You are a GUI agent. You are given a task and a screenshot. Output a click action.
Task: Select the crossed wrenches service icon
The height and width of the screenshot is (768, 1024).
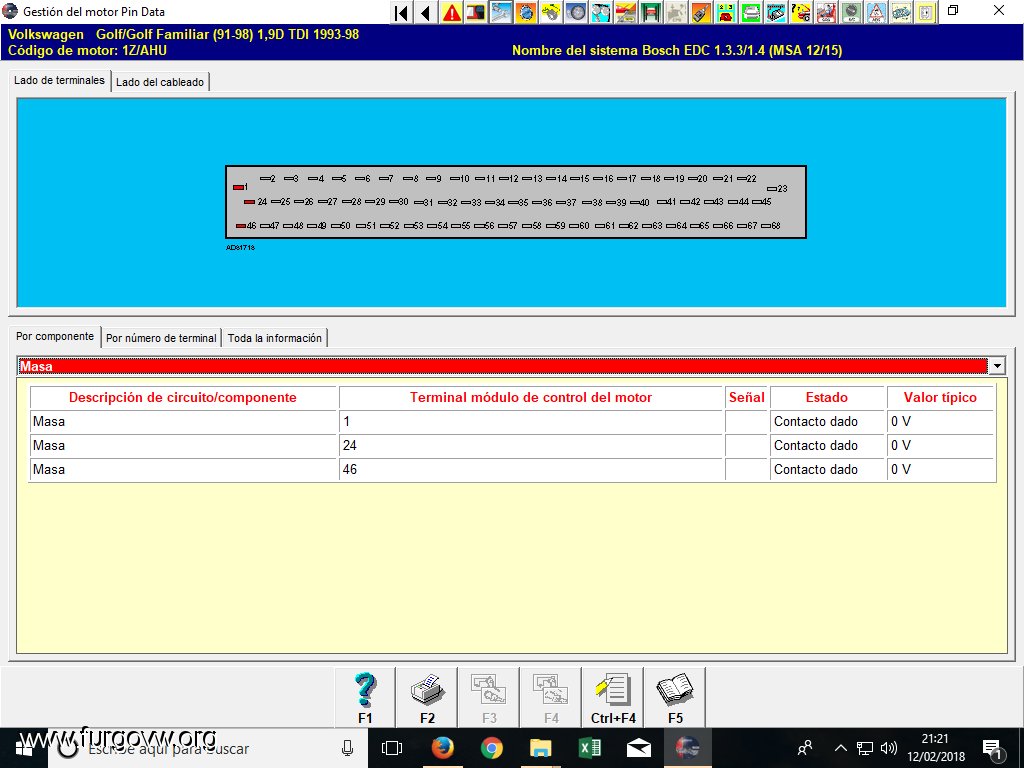tap(501, 12)
